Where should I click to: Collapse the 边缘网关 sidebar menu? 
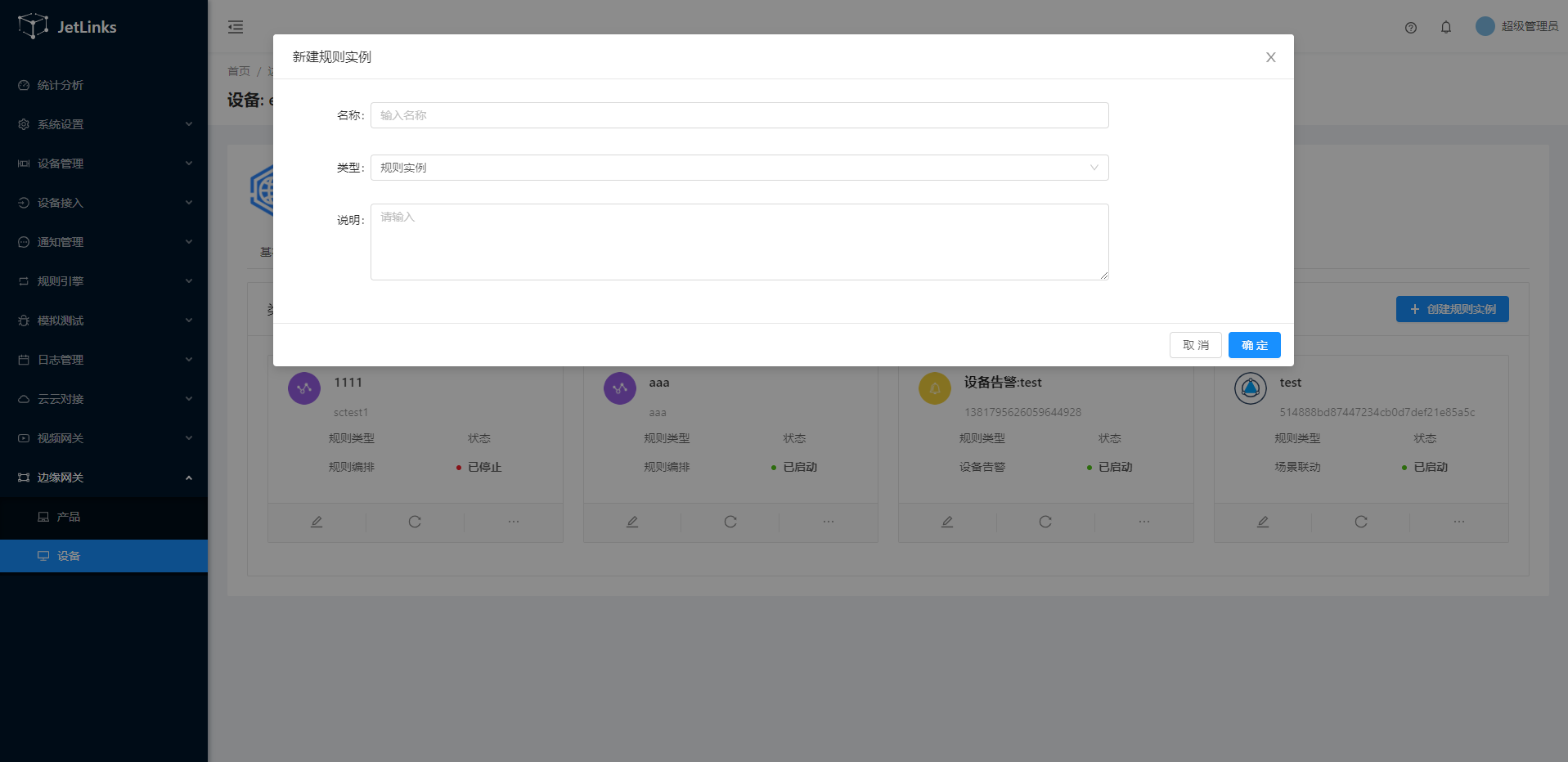coord(104,477)
